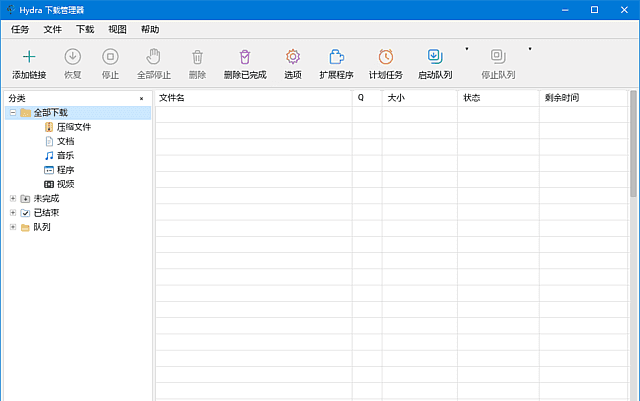The width and height of the screenshot is (640, 401).
Task: Expand the 未完成 tree node
Action: pyautogui.click(x=13, y=198)
